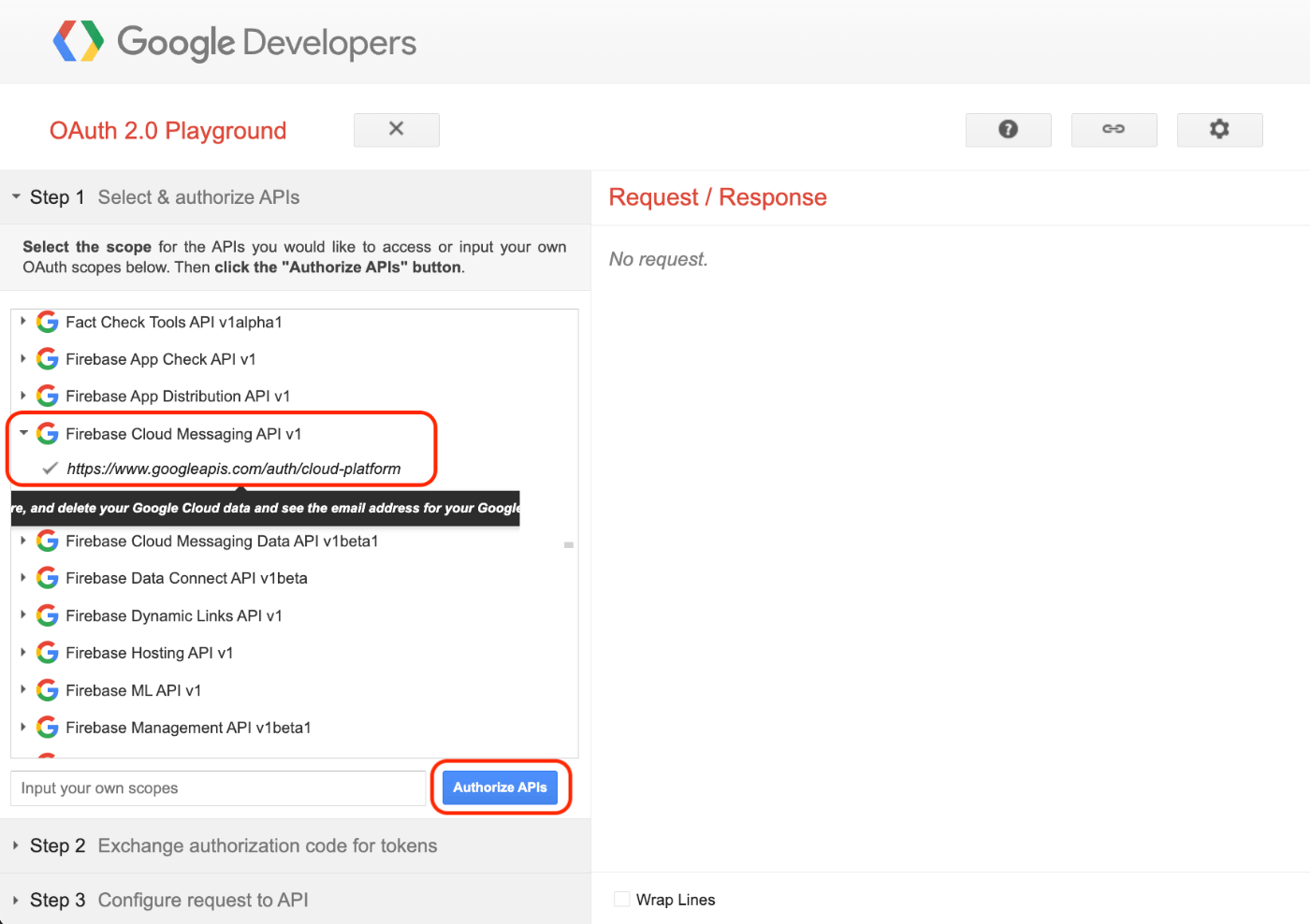Select Firebase Data Connect API v1beta label
Screen dimensions: 1310x924
coord(186,579)
